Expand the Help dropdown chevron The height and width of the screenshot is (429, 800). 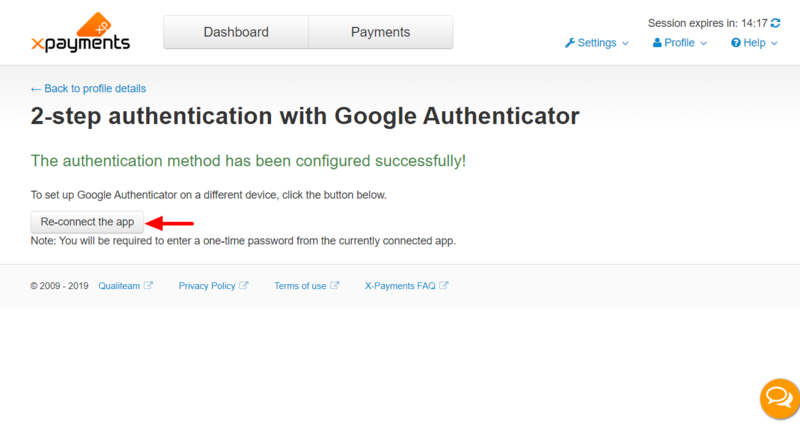tap(774, 43)
